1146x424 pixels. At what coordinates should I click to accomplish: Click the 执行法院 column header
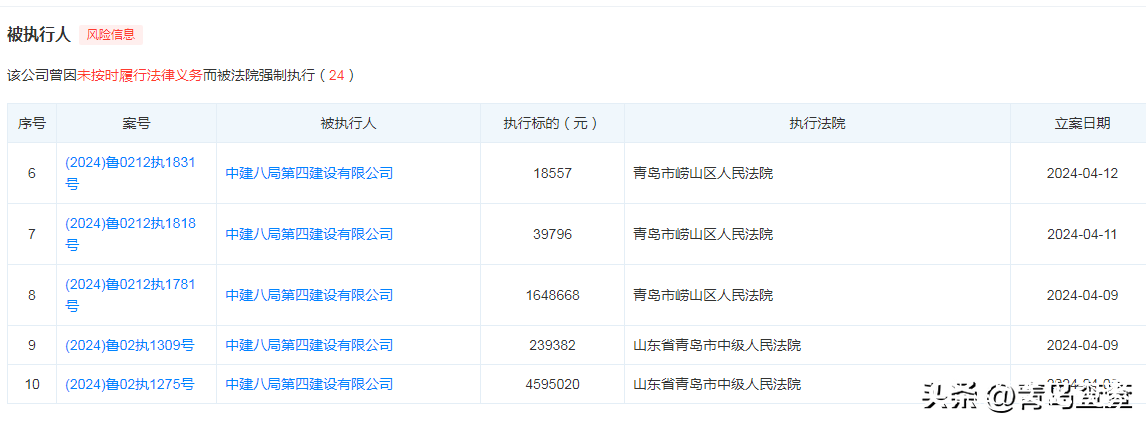(x=817, y=124)
